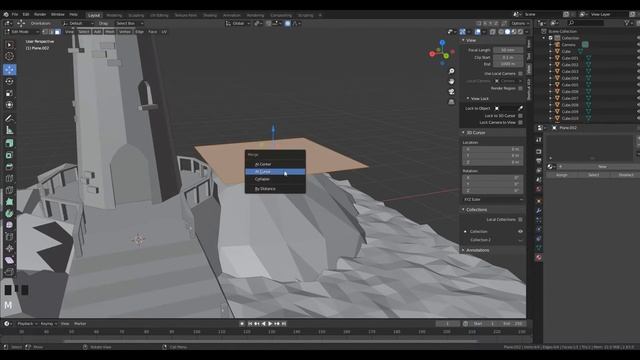Choose Collapse in Merge menu

[x=275, y=179]
